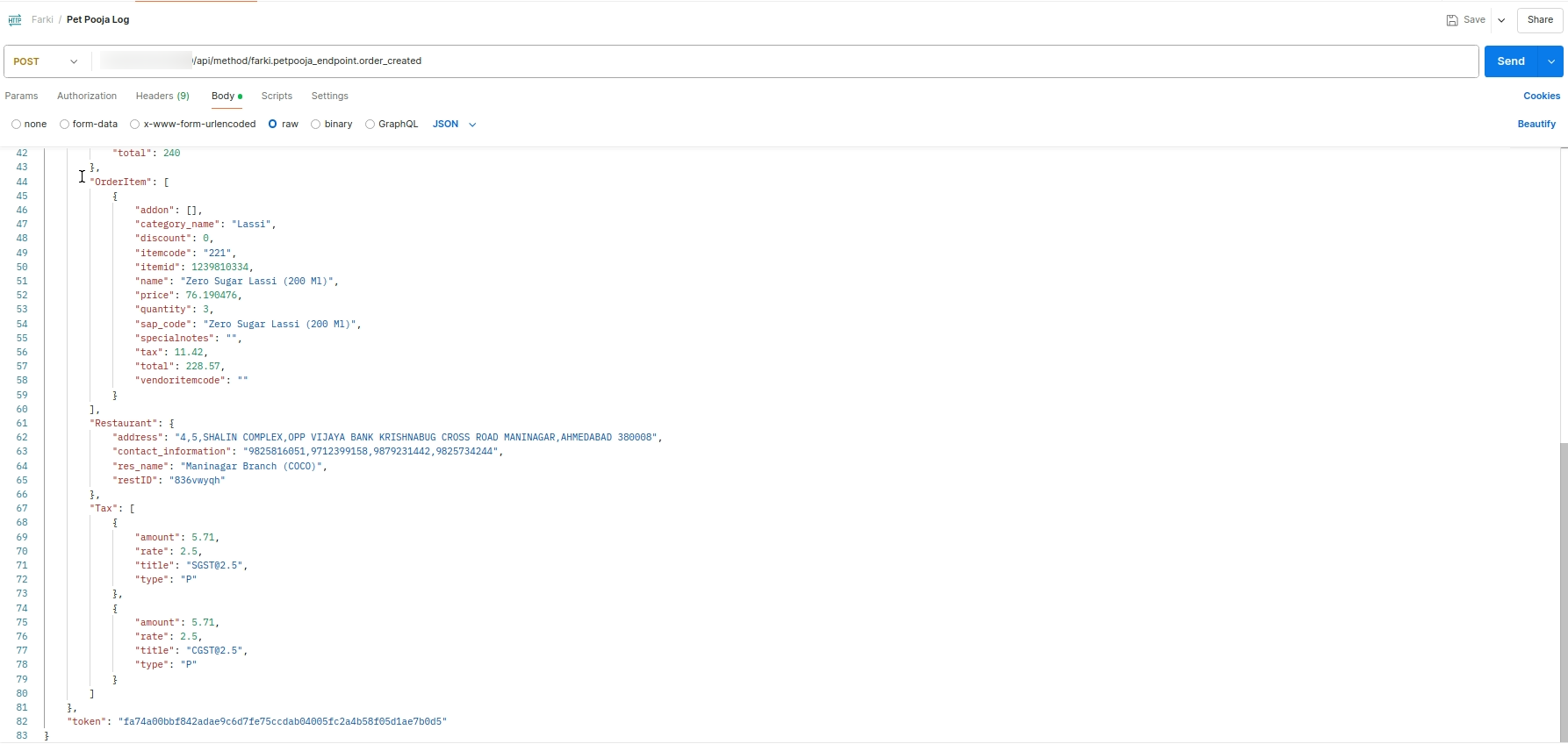Screen dimensions: 1568x744
Task: Open the Save options dropdown arrow
Action: 1501,20
